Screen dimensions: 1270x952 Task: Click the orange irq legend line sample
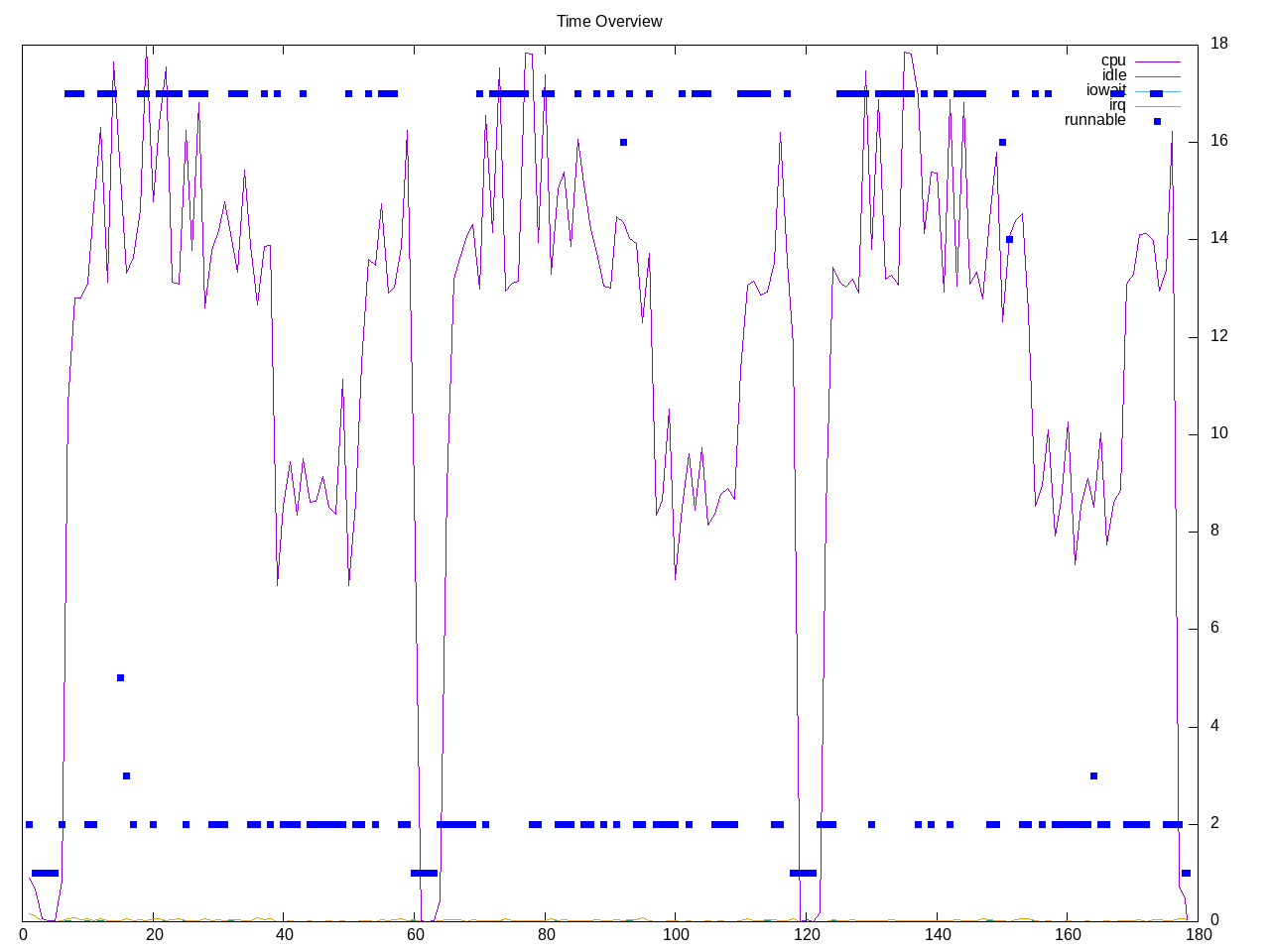click(x=1157, y=106)
